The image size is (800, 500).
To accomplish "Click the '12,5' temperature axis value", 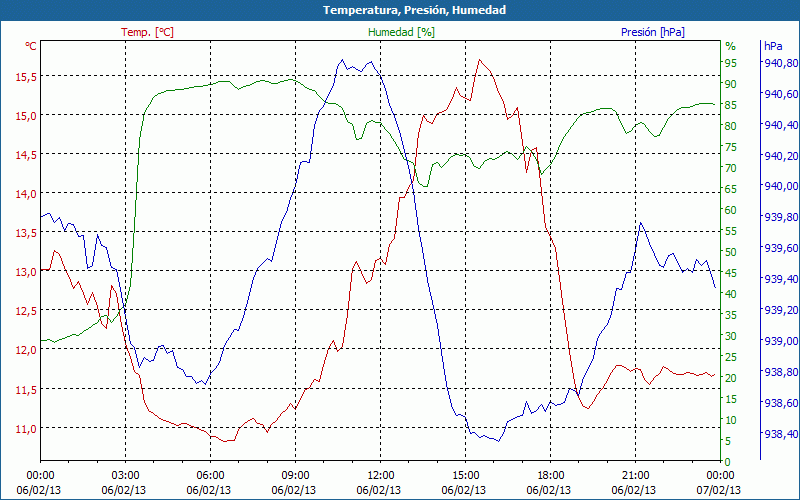I will click(26, 311).
